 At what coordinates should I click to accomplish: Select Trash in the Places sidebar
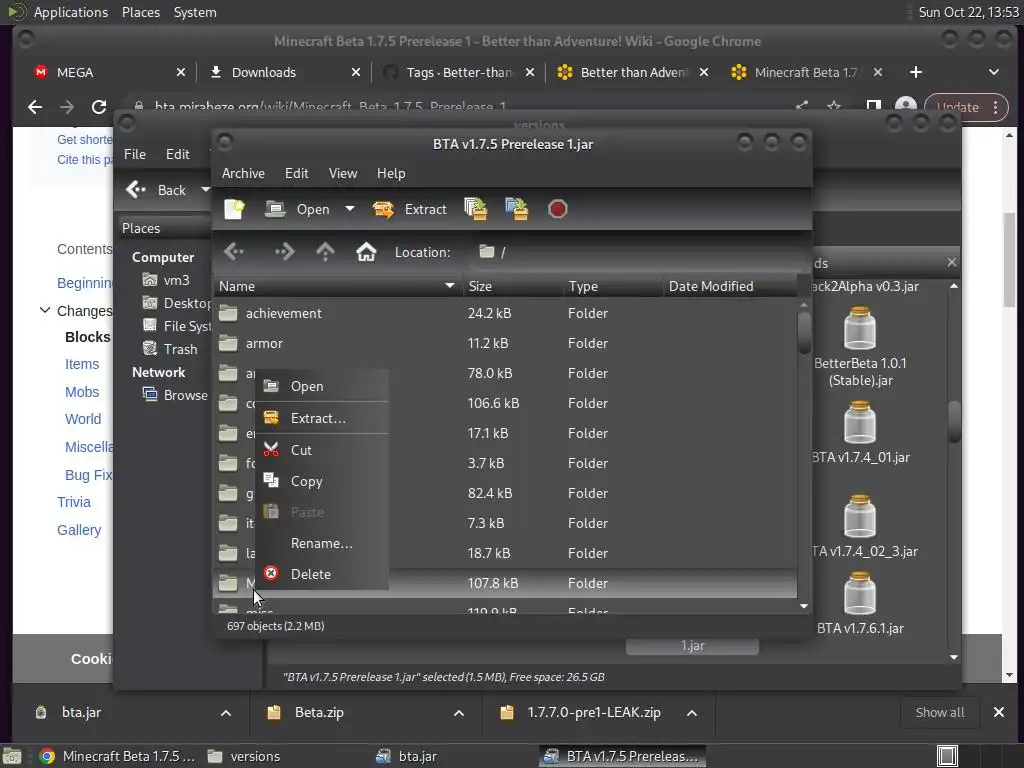(x=170, y=349)
